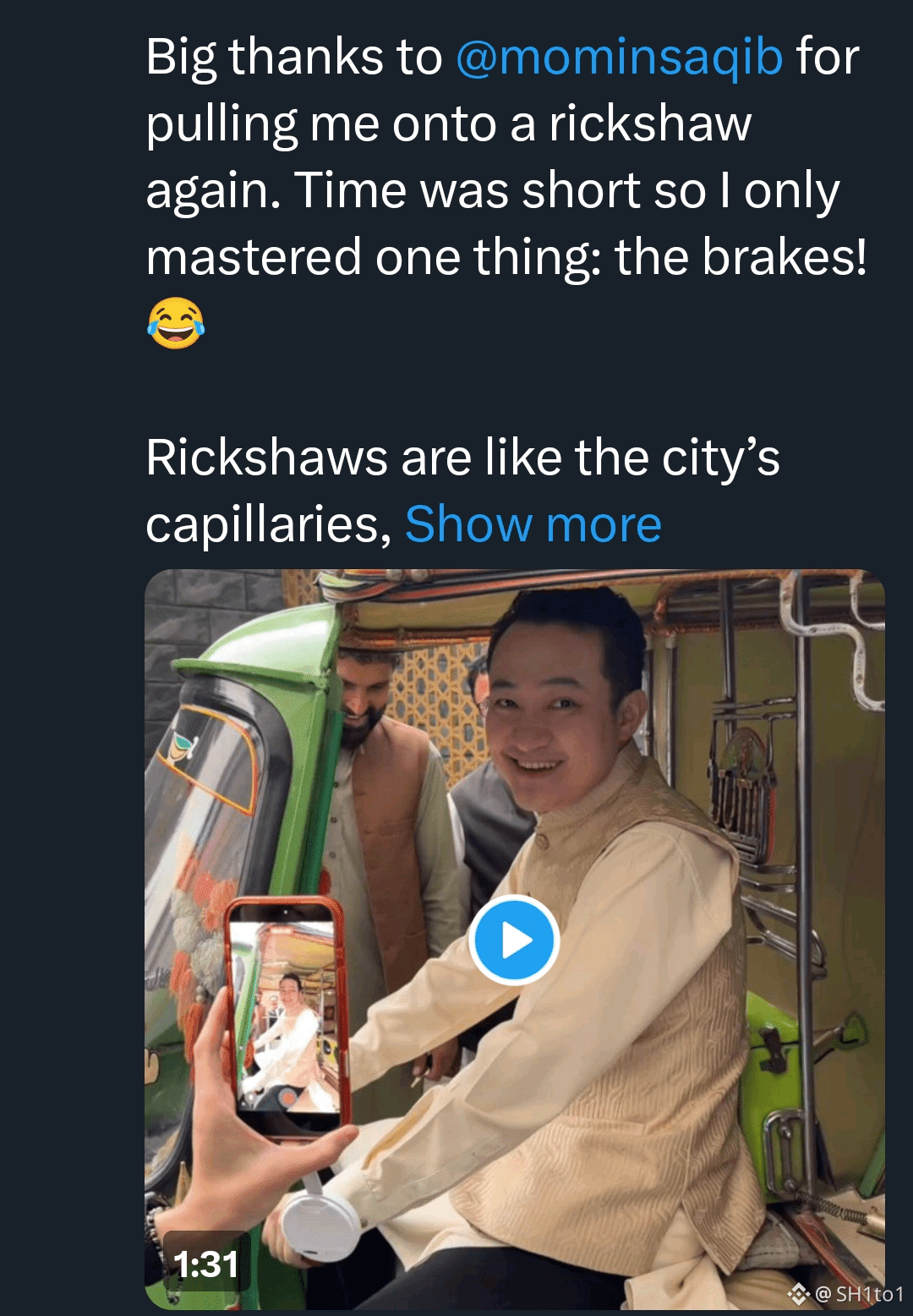Click the word "capillaries," in tweet
This screenshot has height=1316, width=913.
(x=269, y=526)
